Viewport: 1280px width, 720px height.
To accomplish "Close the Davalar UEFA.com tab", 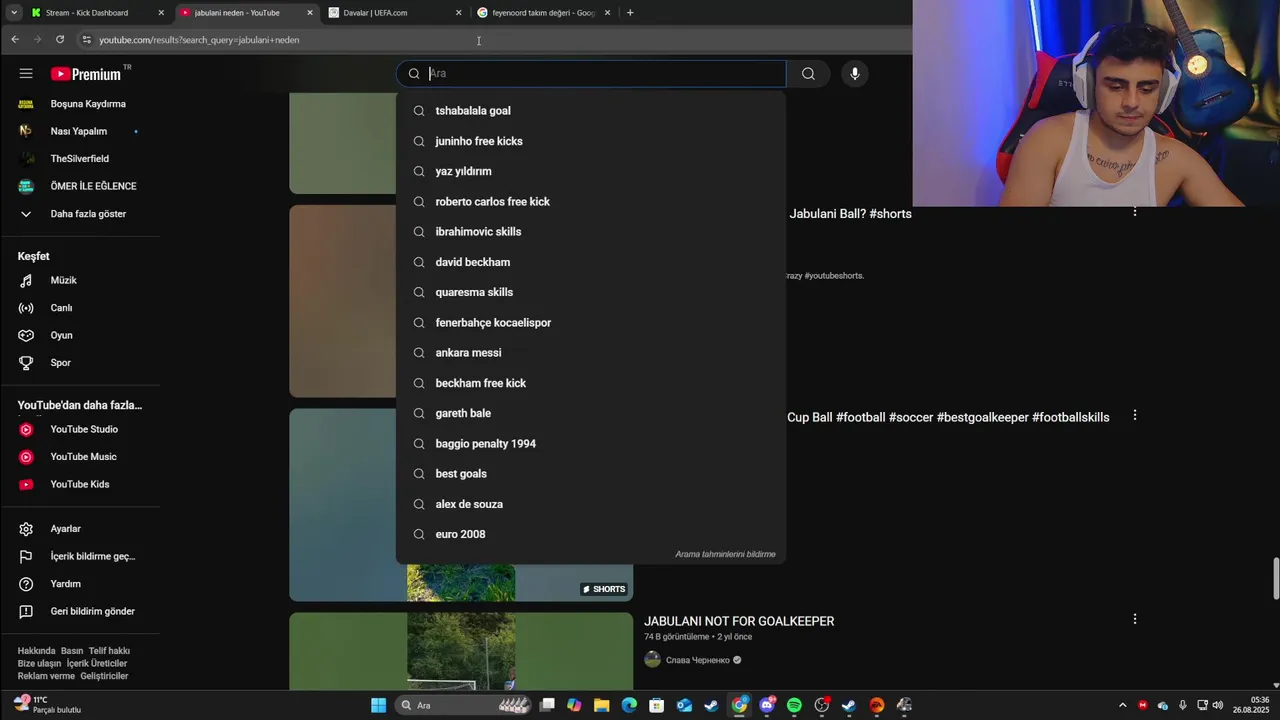I will (x=459, y=13).
